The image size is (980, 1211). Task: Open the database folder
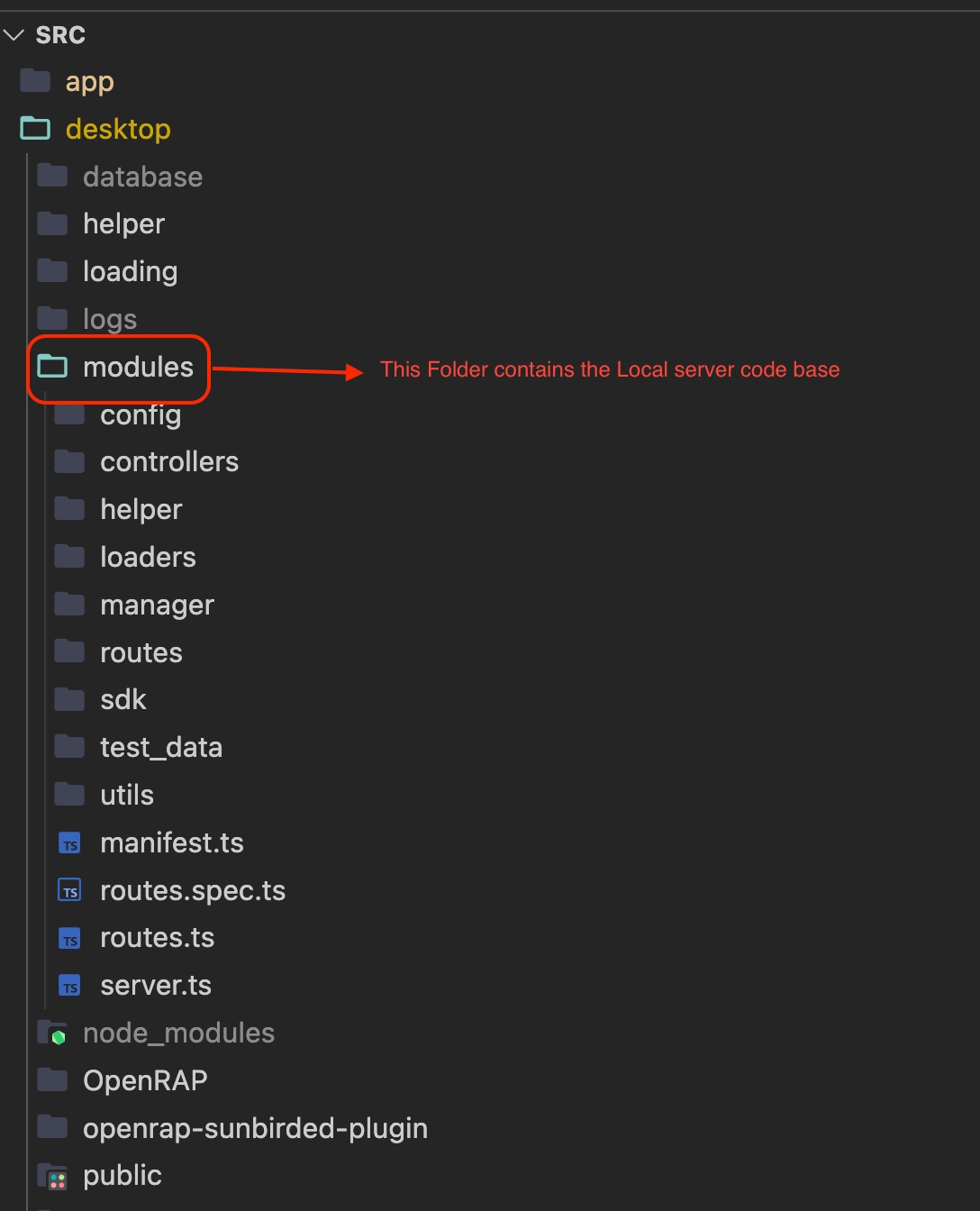(x=142, y=177)
